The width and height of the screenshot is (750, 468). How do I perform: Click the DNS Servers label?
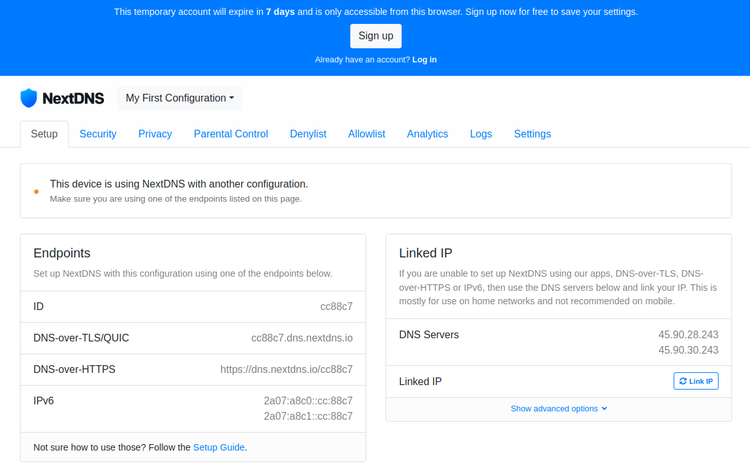(429, 335)
